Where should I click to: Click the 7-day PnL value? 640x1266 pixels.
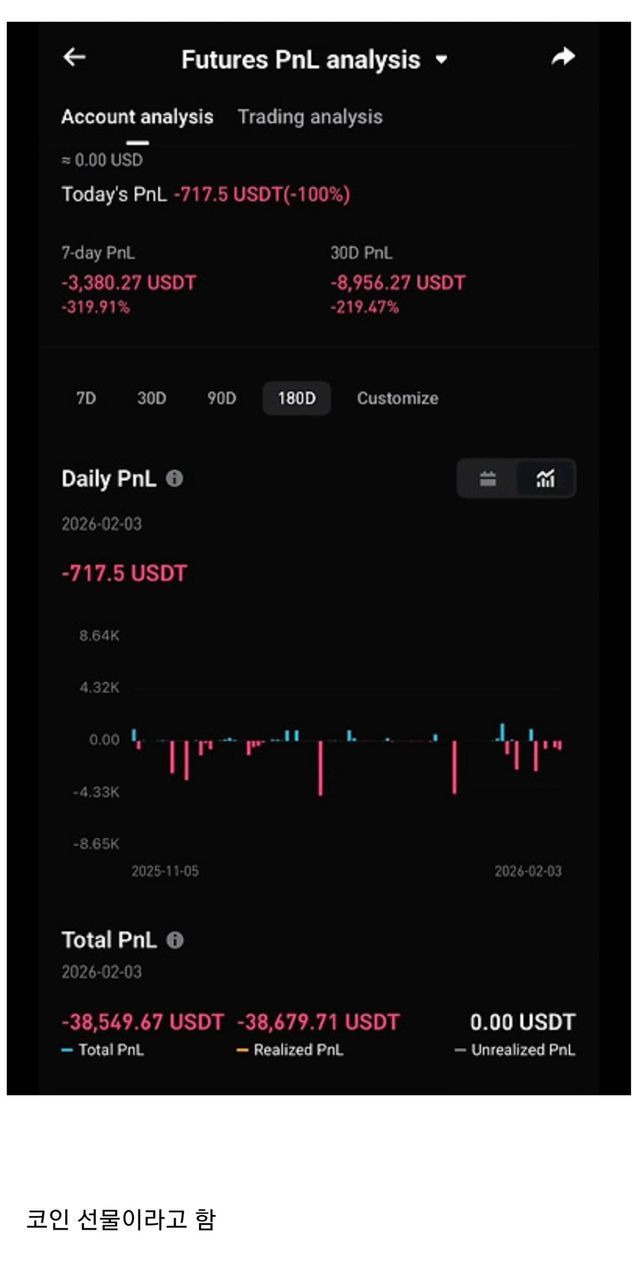click(x=129, y=283)
